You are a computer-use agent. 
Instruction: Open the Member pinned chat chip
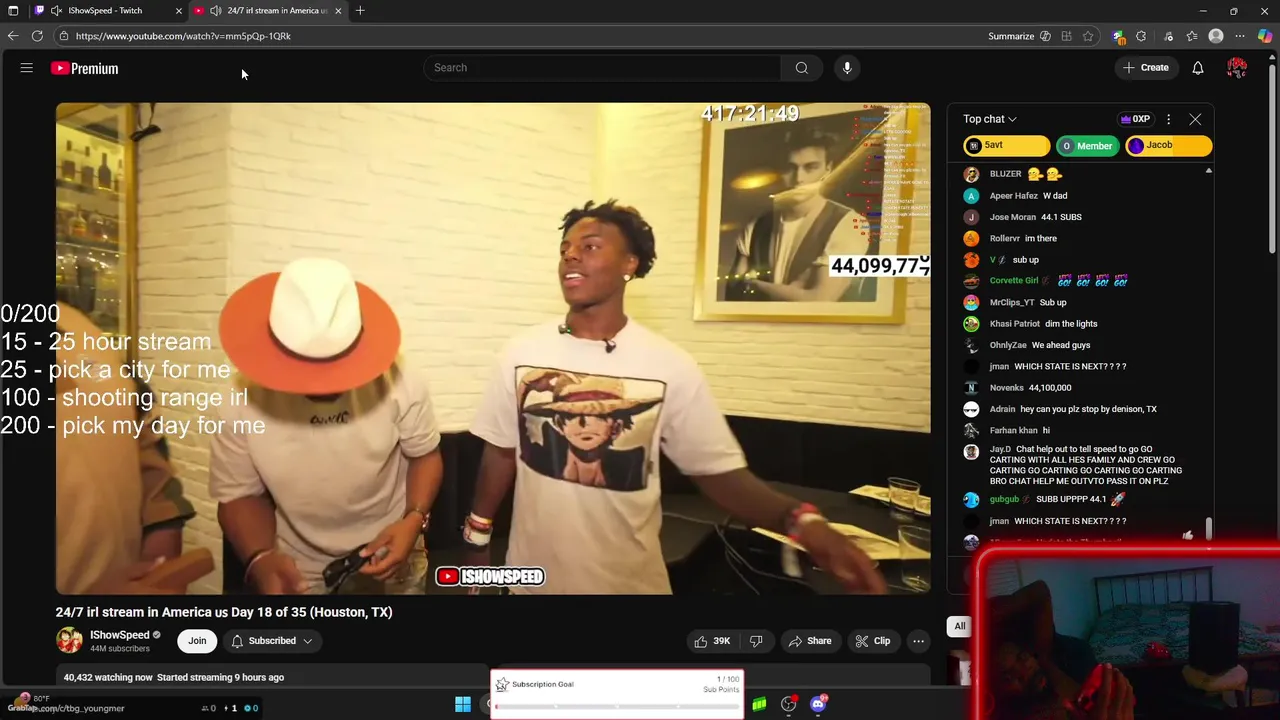(x=1087, y=146)
